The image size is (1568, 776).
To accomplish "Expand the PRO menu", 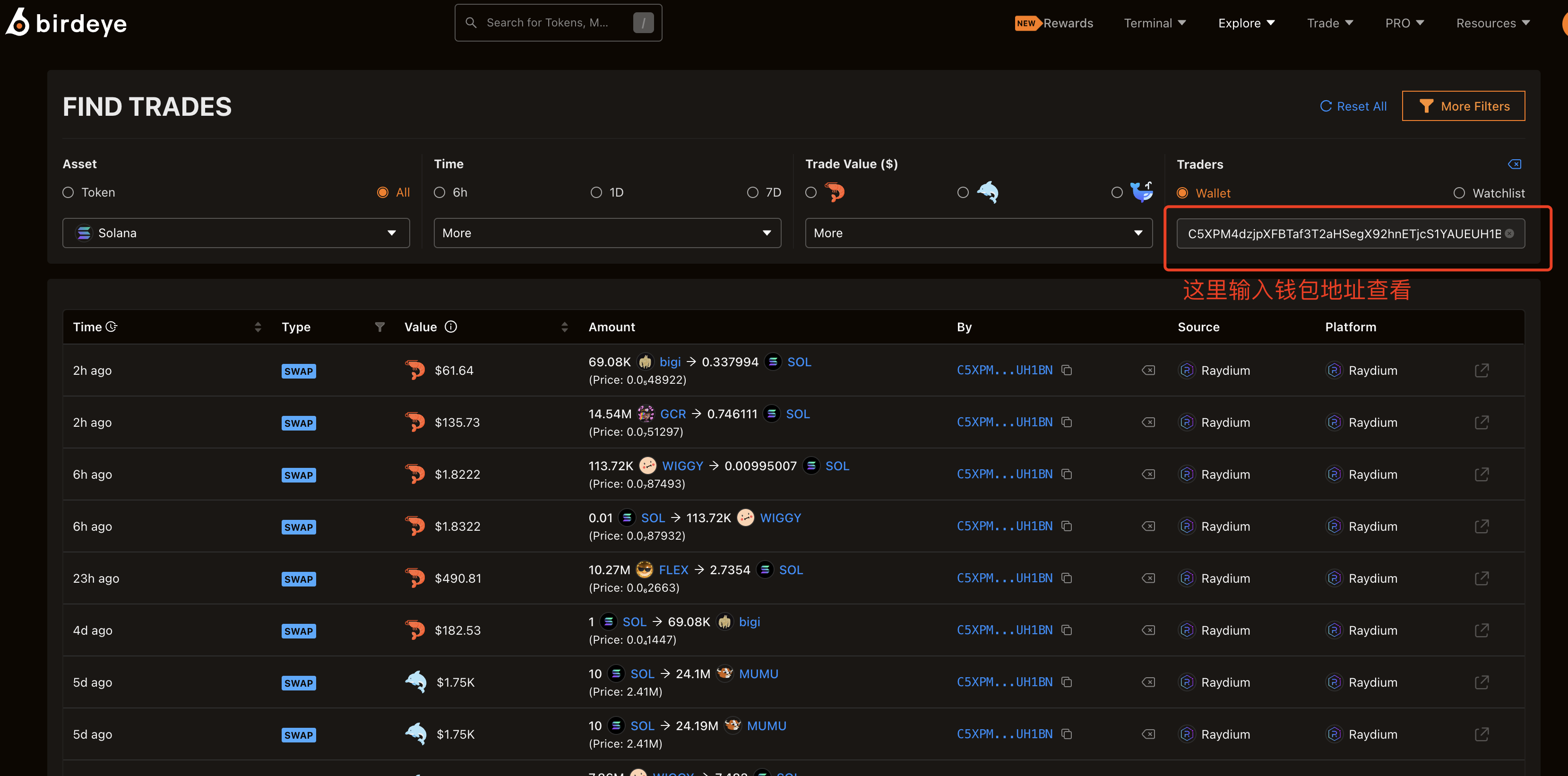I will click(1405, 23).
